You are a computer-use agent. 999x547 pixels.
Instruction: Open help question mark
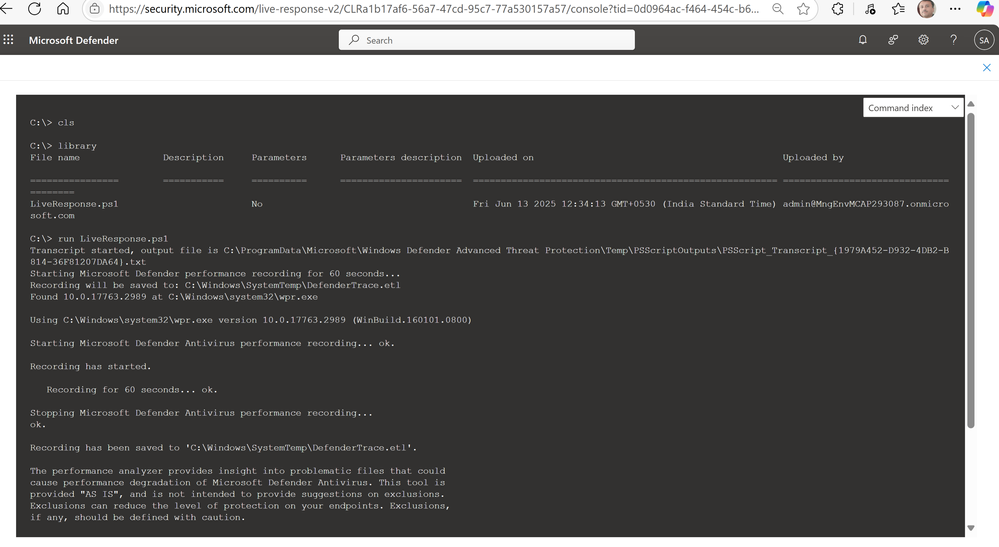953,39
